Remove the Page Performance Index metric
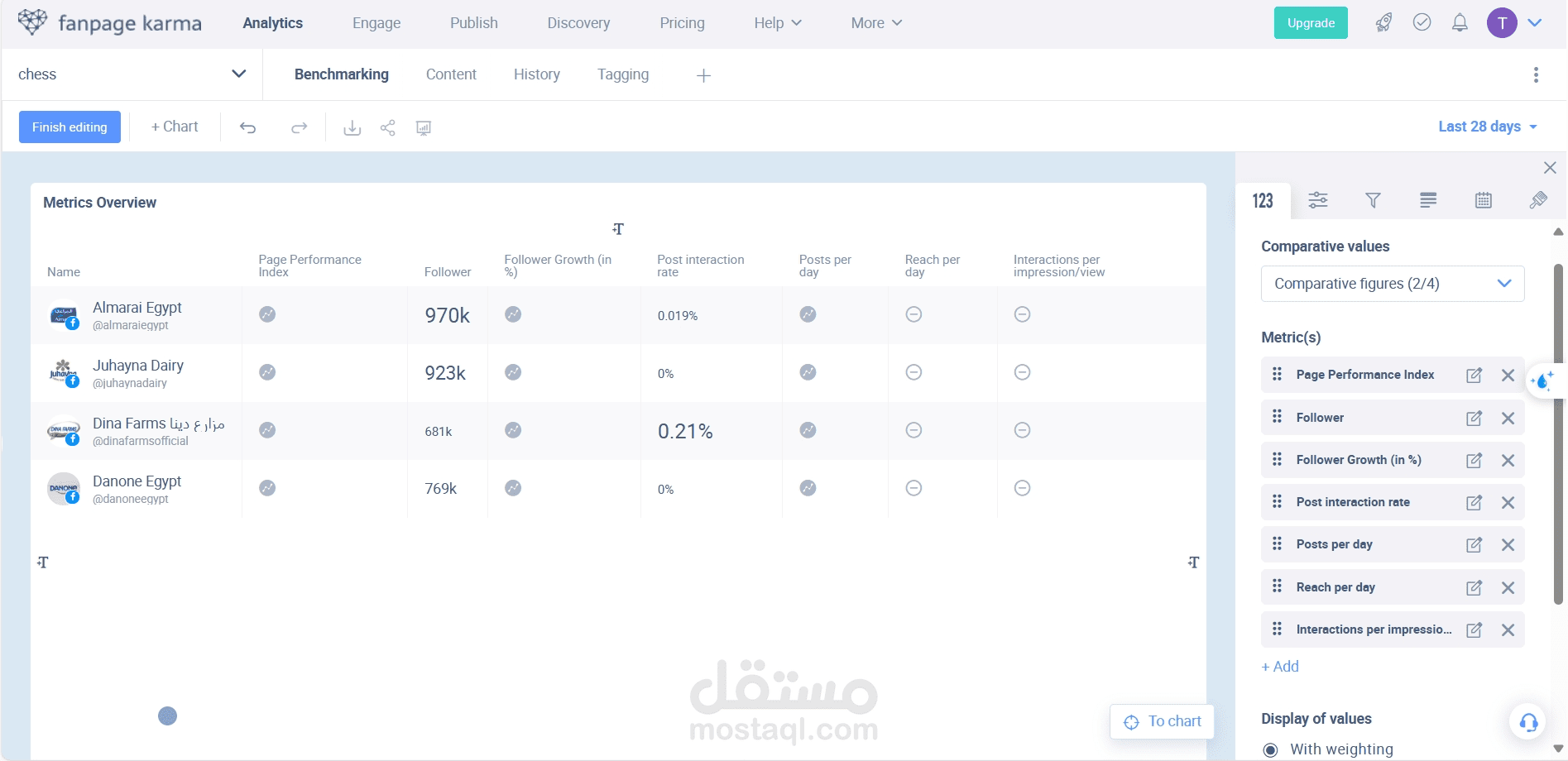Image resolution: width=1568 pixels, height=761 pixels. 1508,376
